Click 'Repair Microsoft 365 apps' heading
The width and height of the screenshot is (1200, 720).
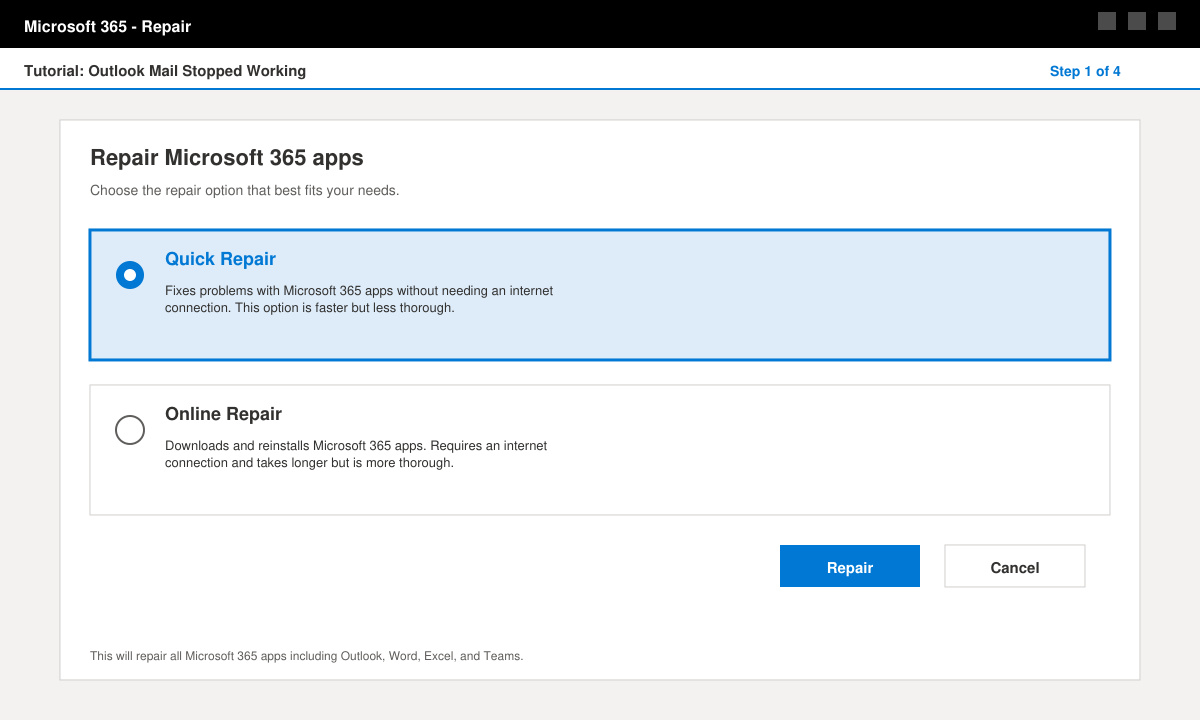pyautogui.click(x=227, y=157)
